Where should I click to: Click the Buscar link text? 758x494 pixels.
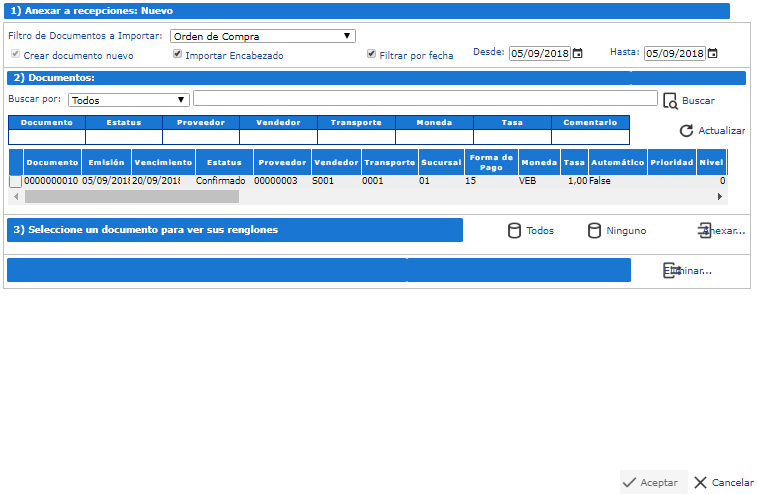[x=698, y=101]
